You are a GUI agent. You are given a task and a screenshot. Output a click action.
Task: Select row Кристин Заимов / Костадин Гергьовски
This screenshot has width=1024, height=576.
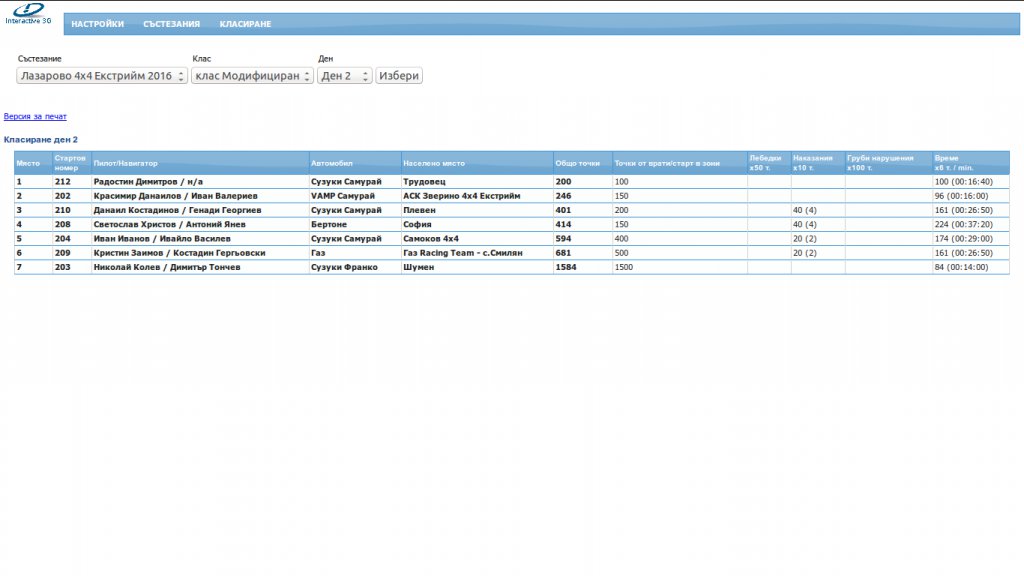(511, 253)
